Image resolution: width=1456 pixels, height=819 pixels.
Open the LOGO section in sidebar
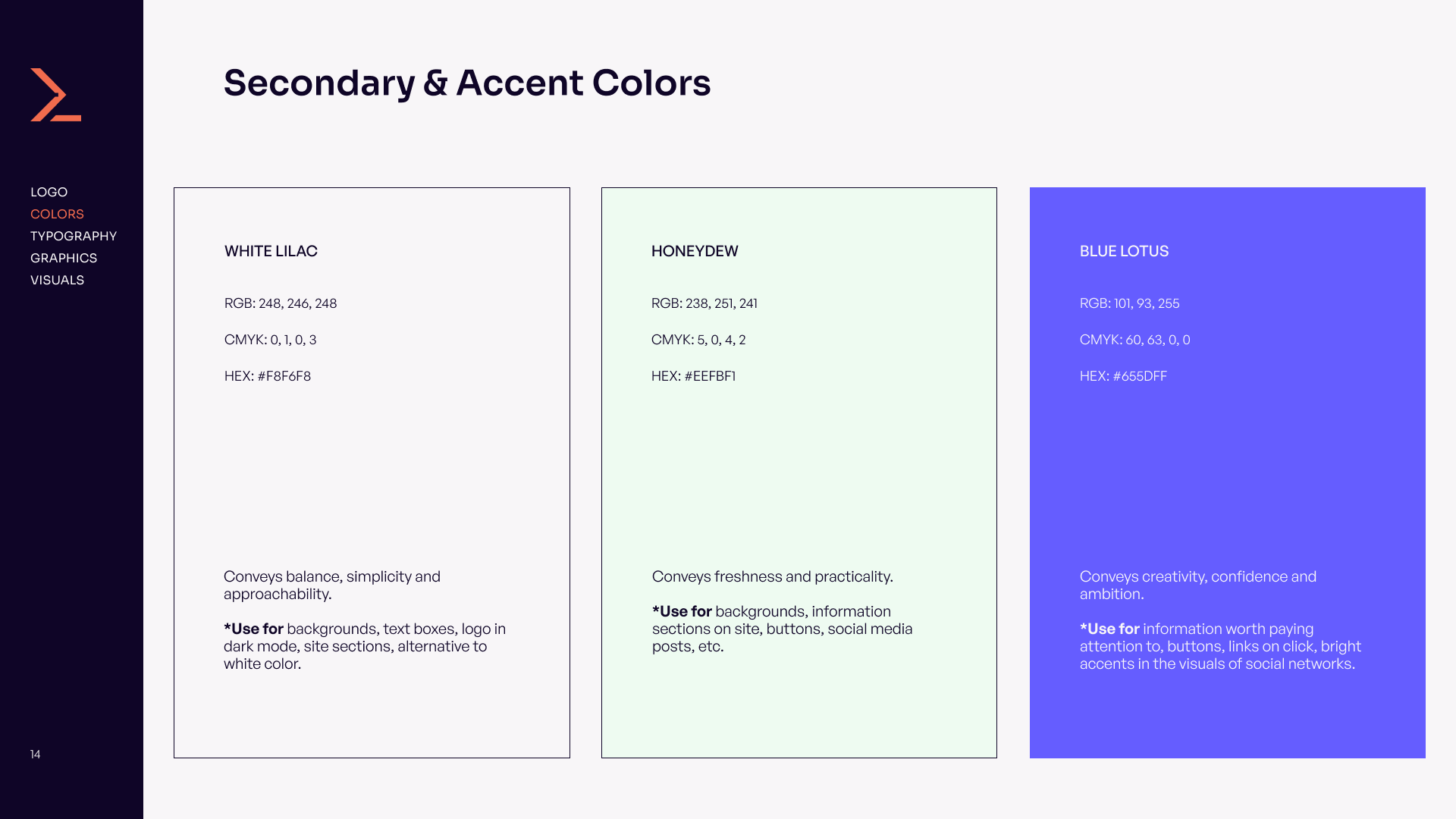tap(49, 192)
